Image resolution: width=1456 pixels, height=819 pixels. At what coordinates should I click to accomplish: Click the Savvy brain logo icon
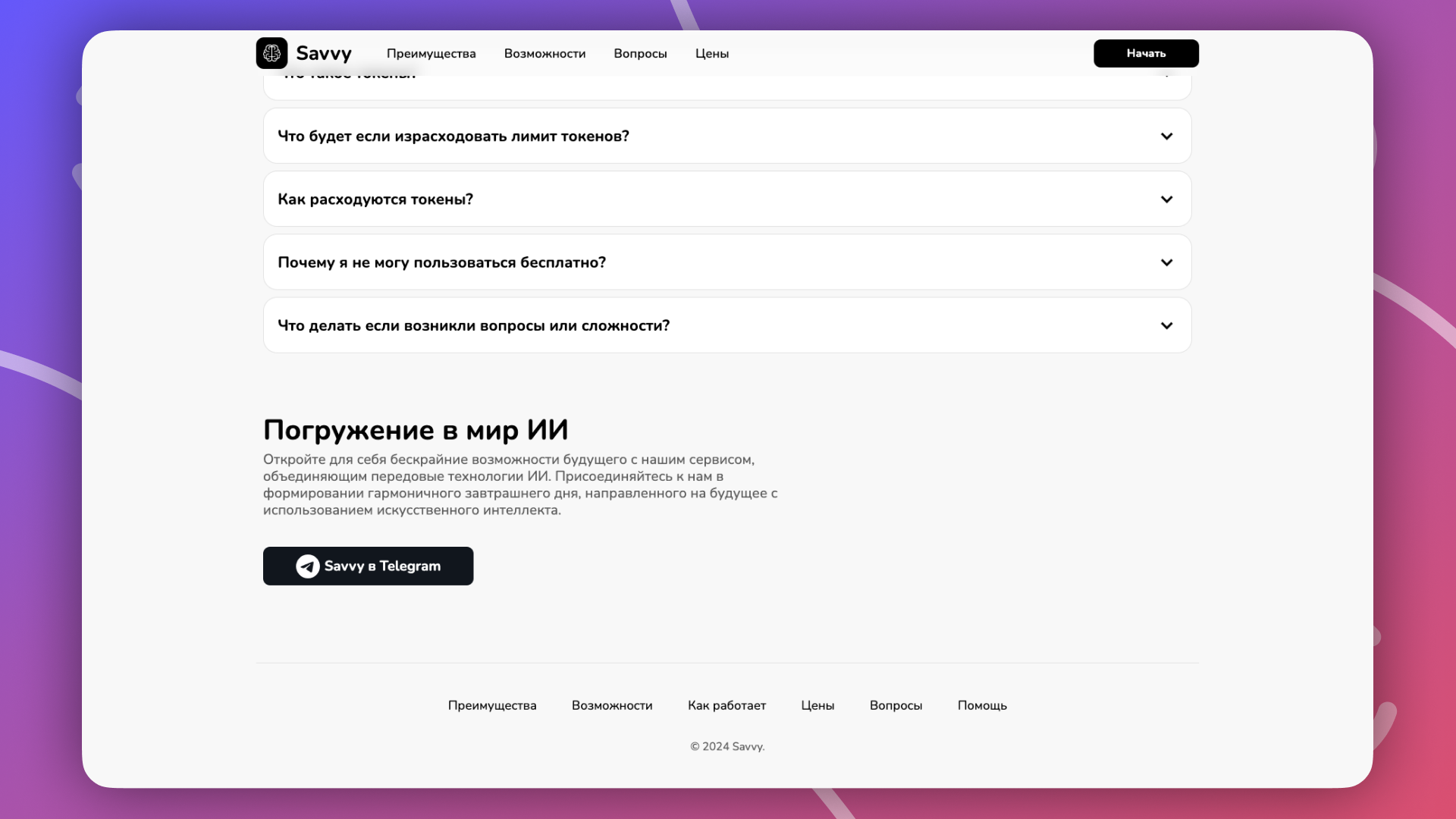pyautogui.click(x=271, y=53)
